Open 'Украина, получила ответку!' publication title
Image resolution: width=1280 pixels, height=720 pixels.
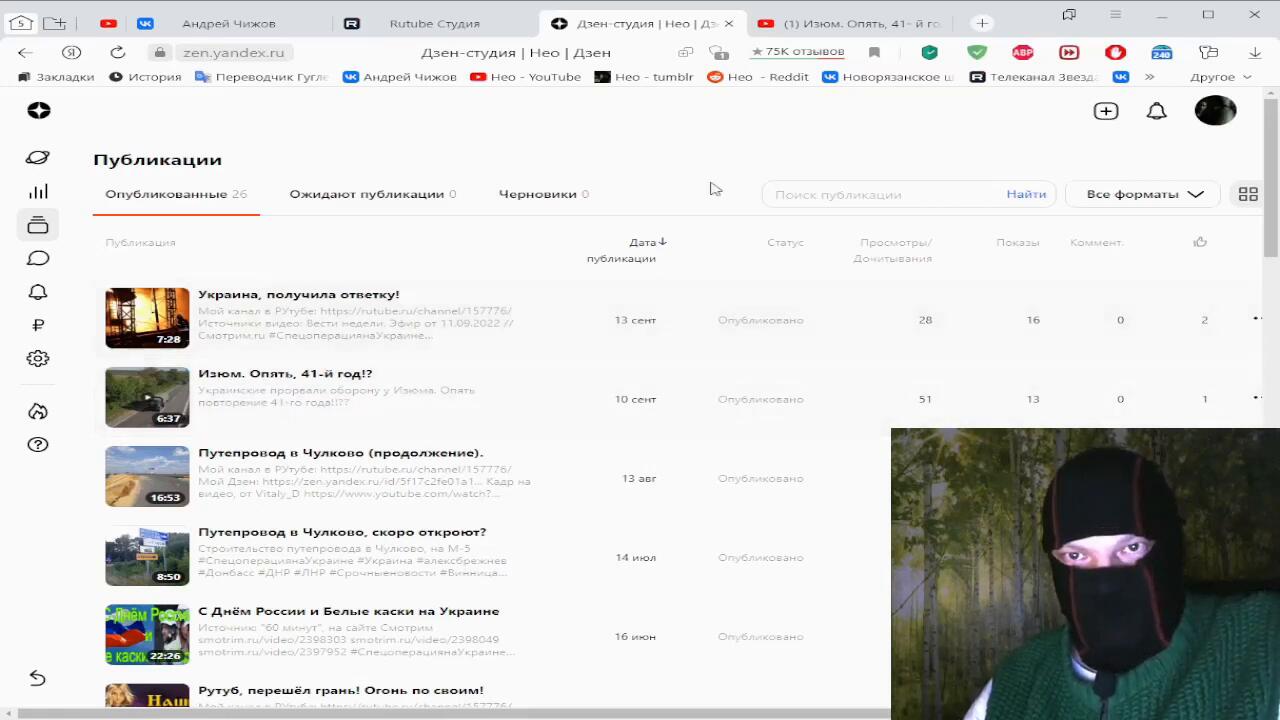298,295
